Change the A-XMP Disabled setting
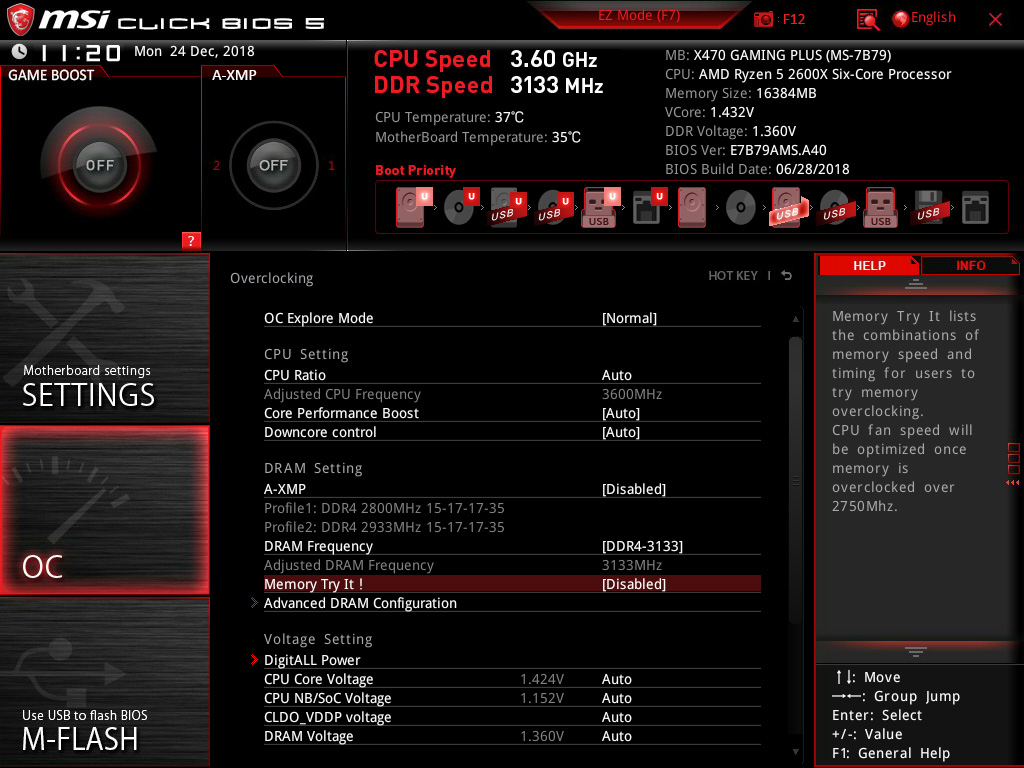 pyautogui.click(x=634, y=489)
